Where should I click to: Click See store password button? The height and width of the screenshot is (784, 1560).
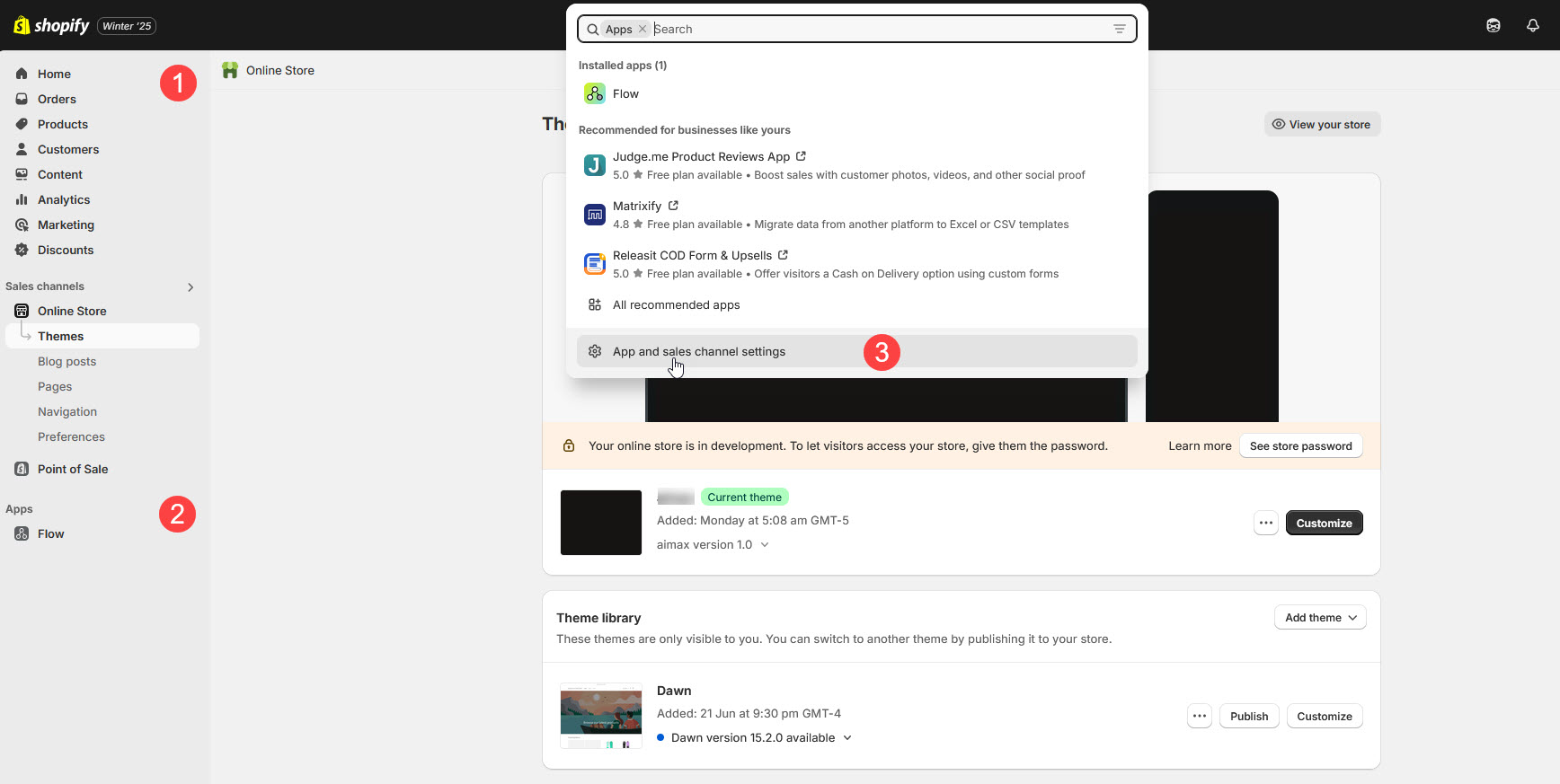1300,445
